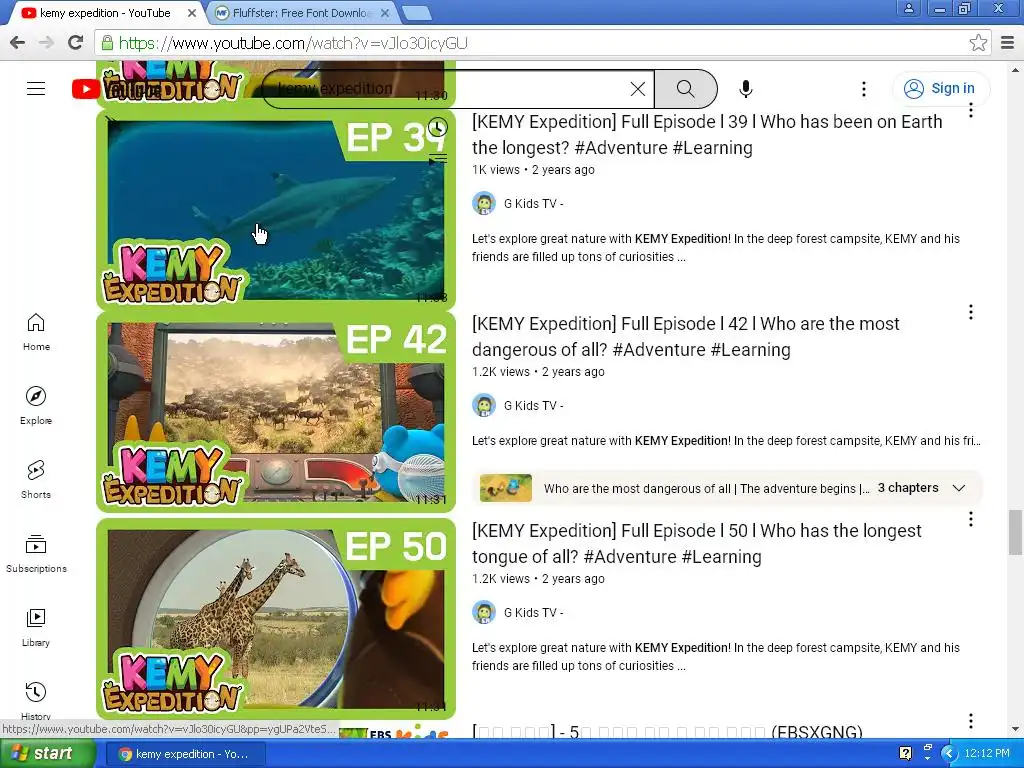This screenshot has height=768, width=1024.
Task: Expand the 3 chapters chevron
Action: pos(959,488)
